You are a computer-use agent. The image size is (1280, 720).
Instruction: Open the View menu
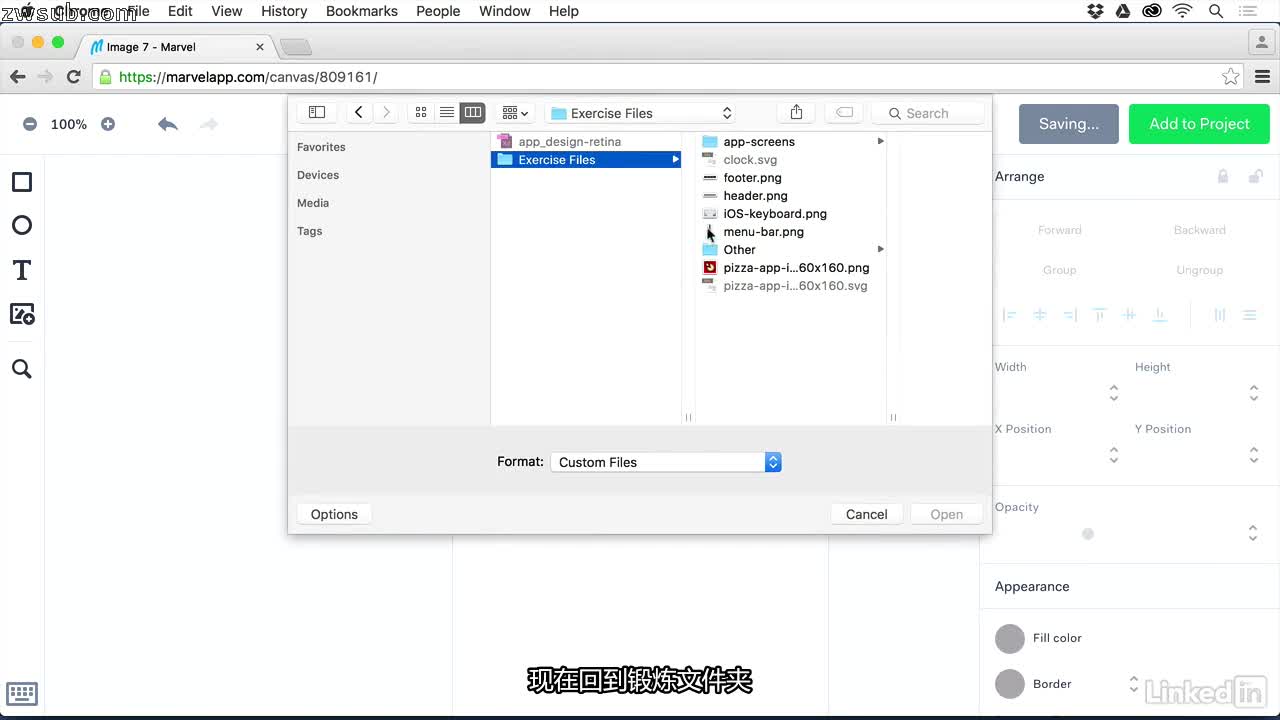pyautogui.click(x=227, y=11)
